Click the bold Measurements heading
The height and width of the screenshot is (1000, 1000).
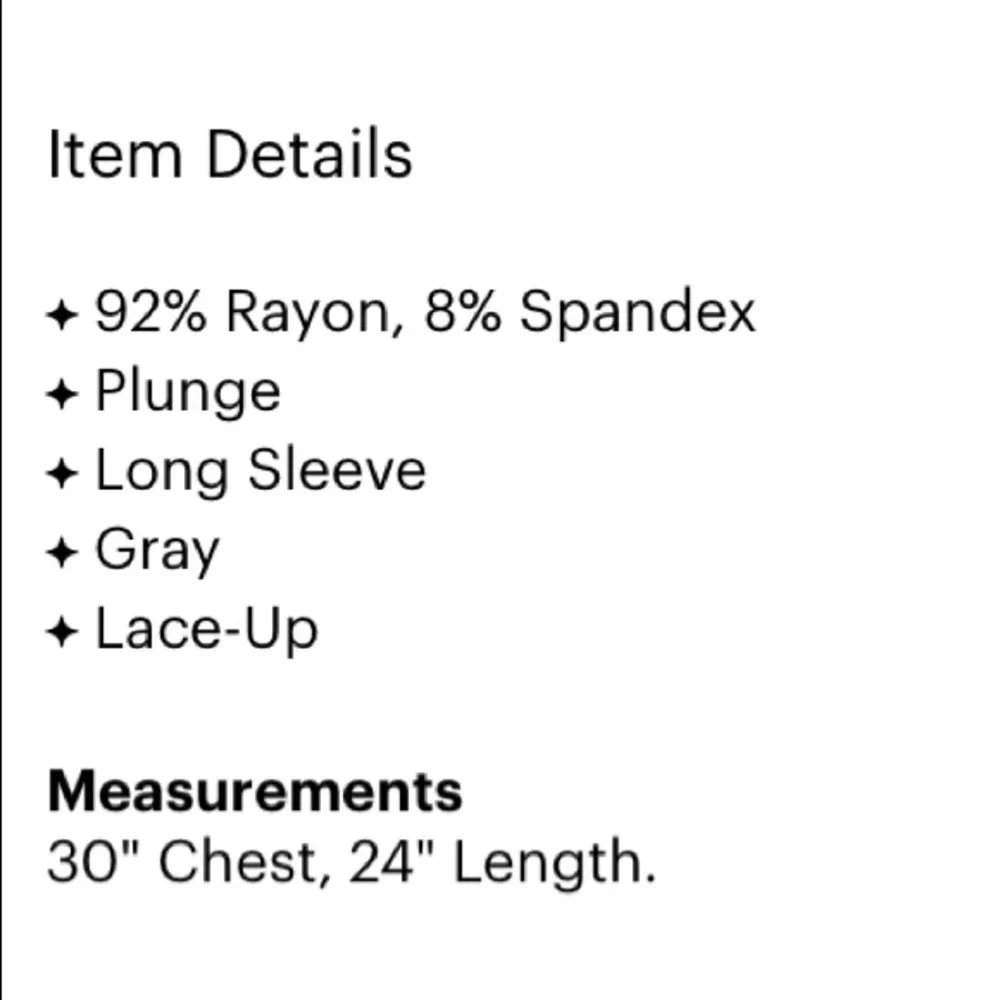tap(255, 791)
